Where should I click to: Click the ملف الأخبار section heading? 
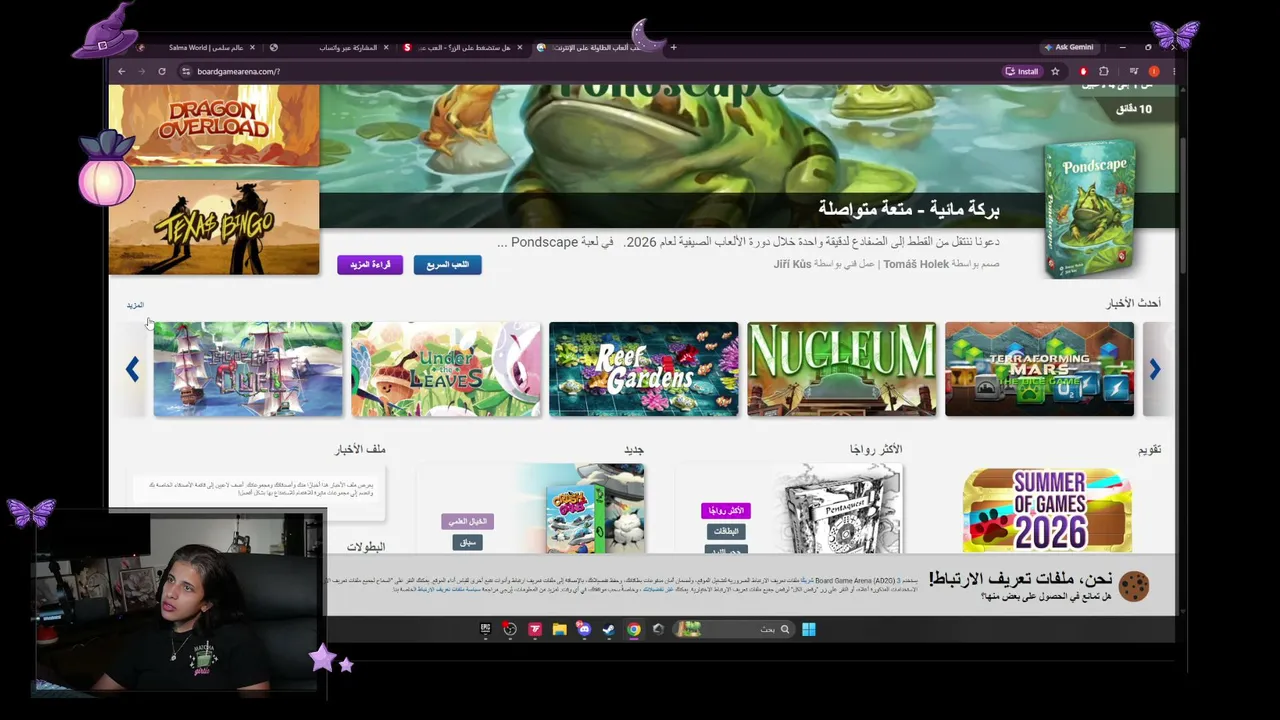click(360, 450)
